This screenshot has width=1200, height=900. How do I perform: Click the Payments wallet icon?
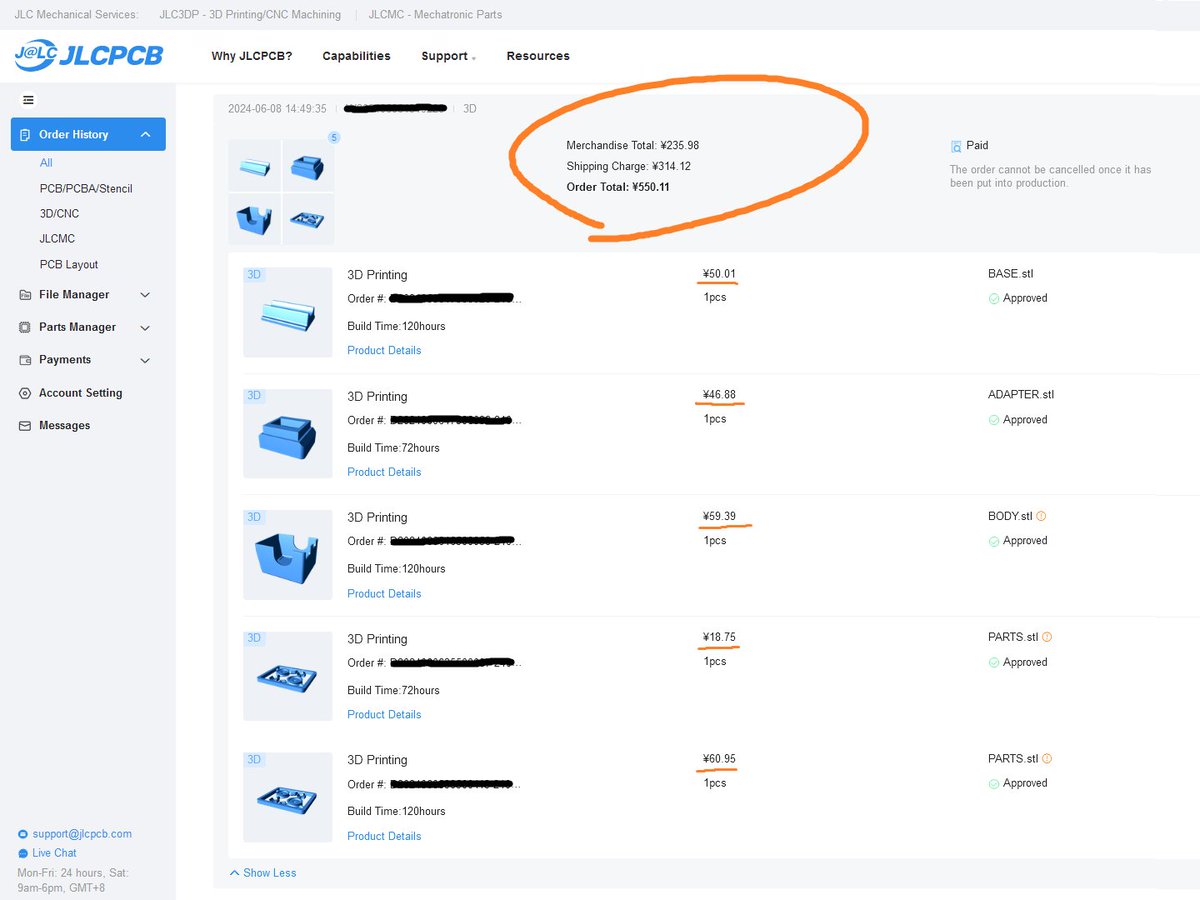pyautogui.click(x=25, y=360)
